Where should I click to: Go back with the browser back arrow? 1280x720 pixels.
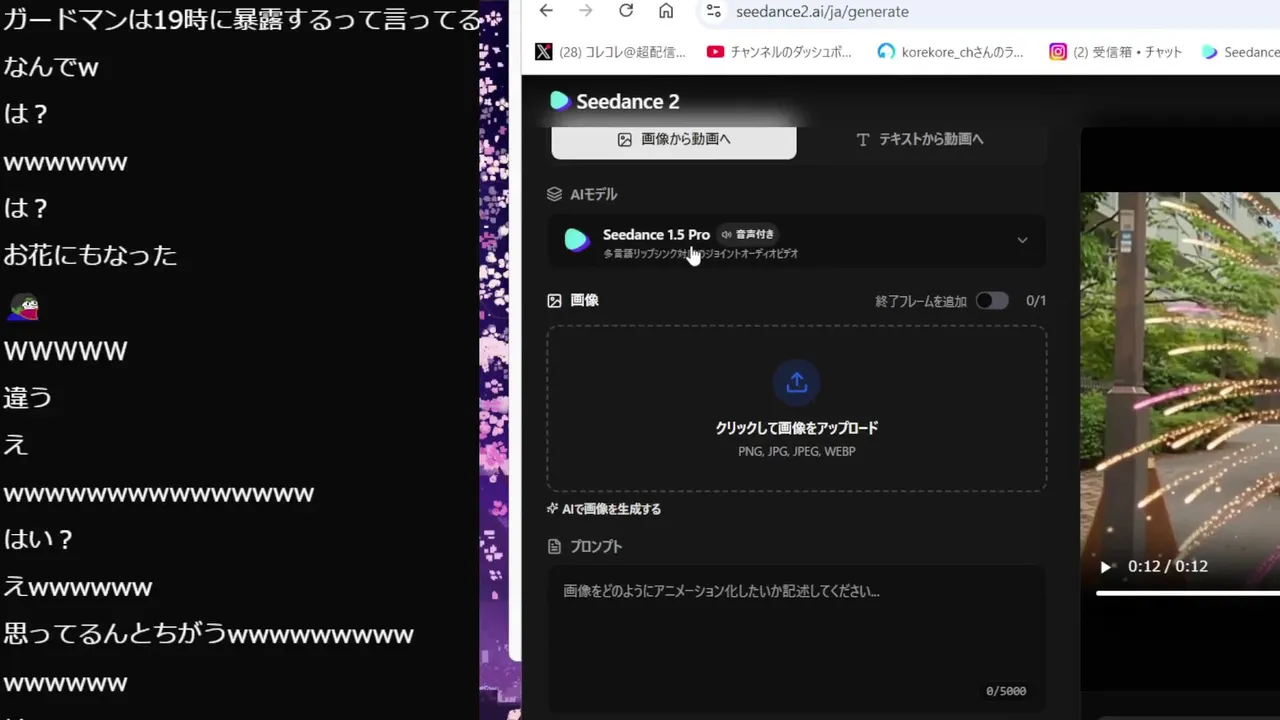click(546, 11)
